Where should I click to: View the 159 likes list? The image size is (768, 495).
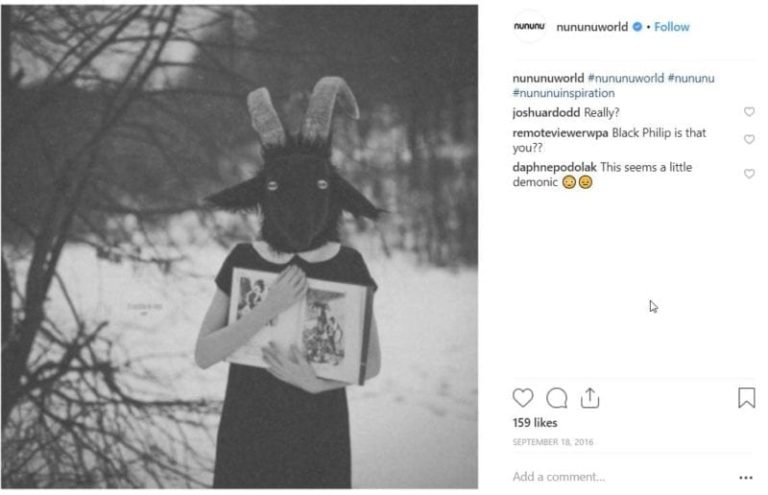tap(535, 423)
